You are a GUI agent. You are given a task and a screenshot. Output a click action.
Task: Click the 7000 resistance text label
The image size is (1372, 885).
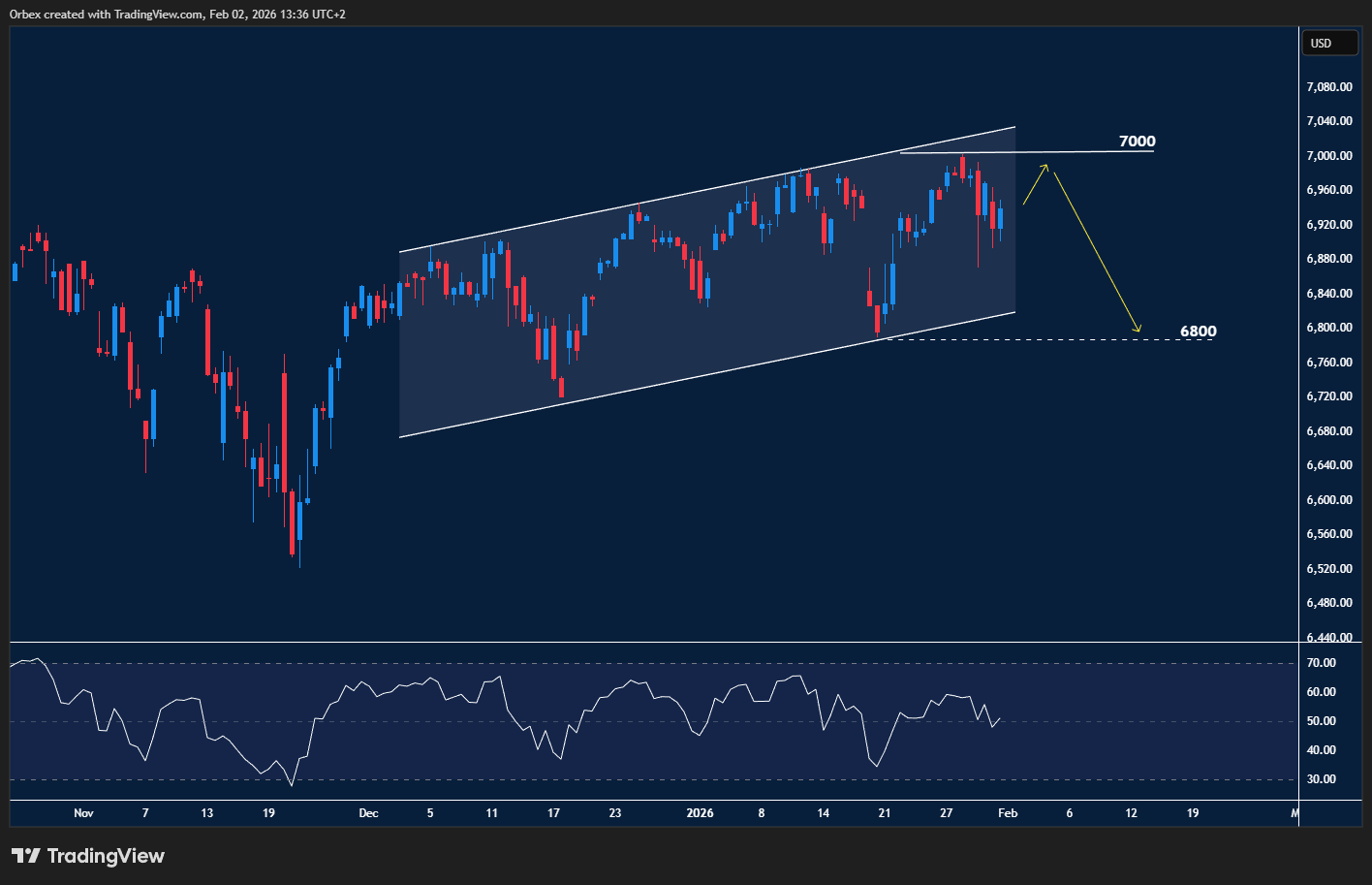pyautogui.click(x=1137, y=142)
